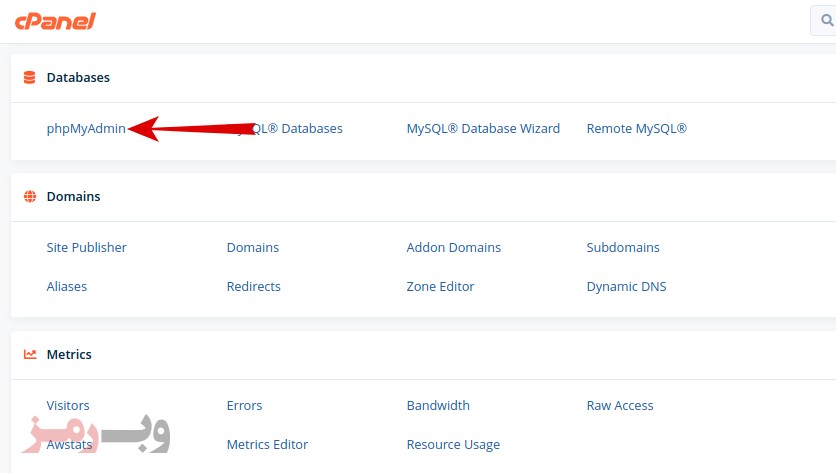The width and height of the screenshot is (836, 473).
Task: Click the Databases section stack icon
Action: coord(29,77)
